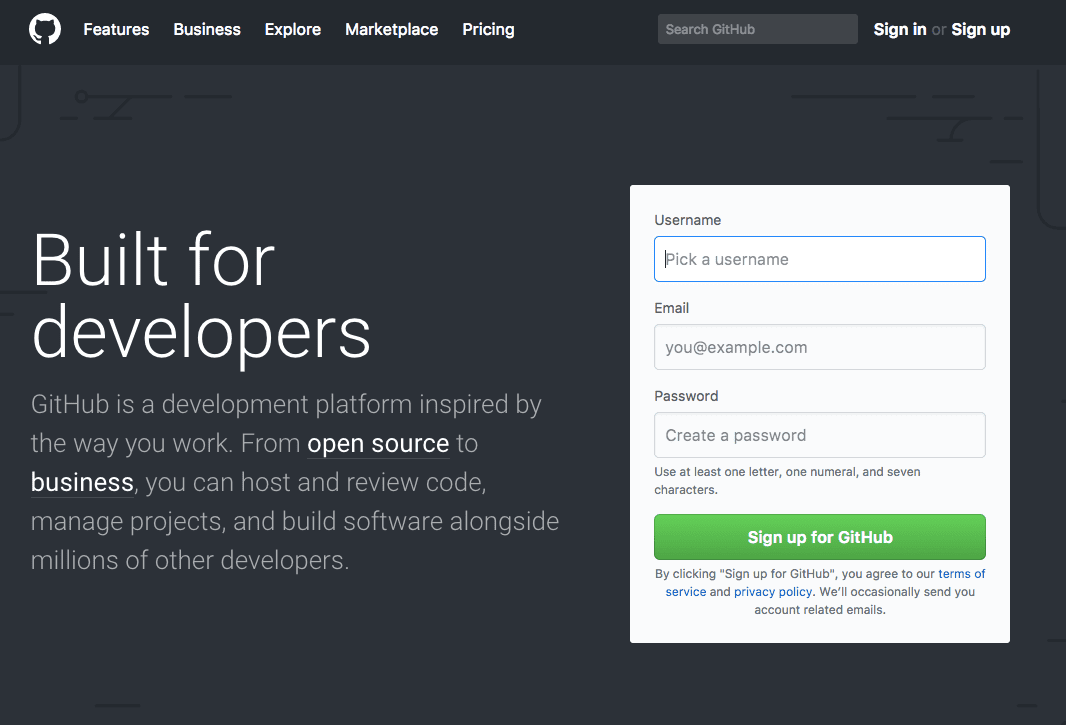Image resolution: width=1066 pixels, height=725 pixels.
Task: Open the Features menu item
Action: tap(116, 29)
